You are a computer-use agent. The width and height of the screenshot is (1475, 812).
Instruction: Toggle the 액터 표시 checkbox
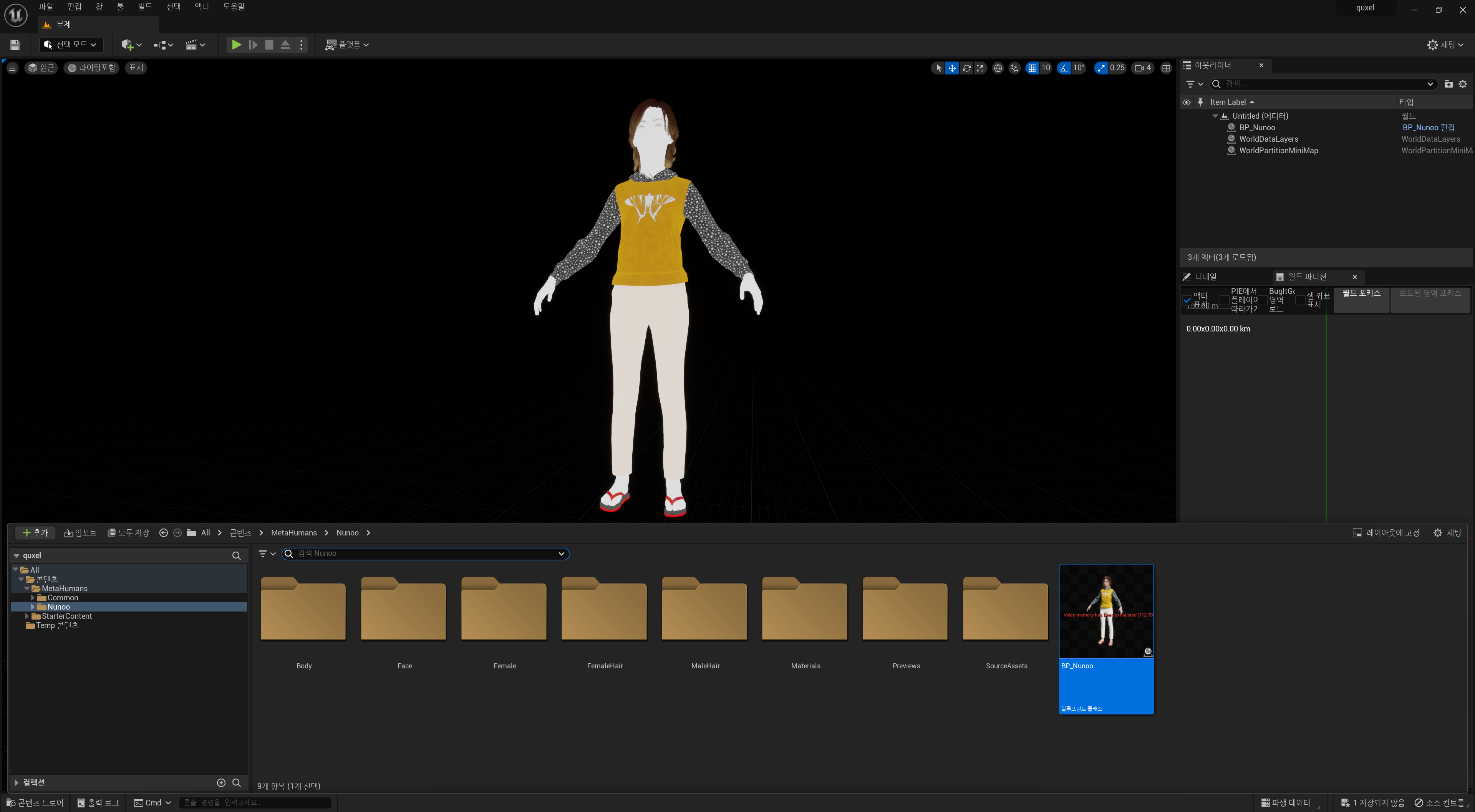tap(1187, 300)
